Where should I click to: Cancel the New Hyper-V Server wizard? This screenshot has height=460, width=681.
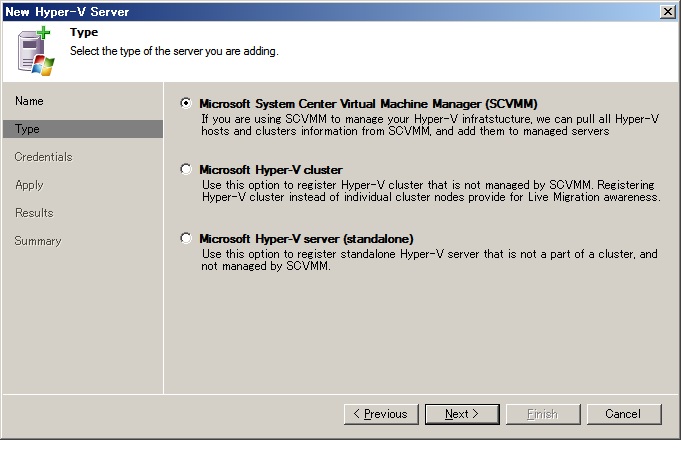(624, 414)
